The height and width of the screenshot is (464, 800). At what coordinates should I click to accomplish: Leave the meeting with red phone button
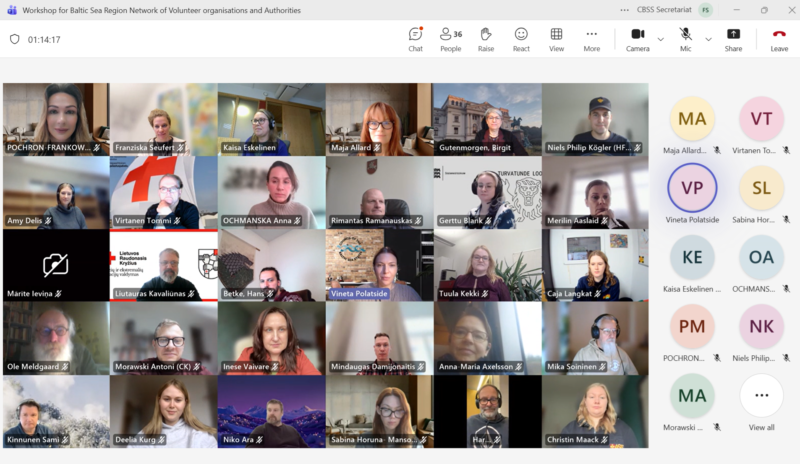point(778,38)
